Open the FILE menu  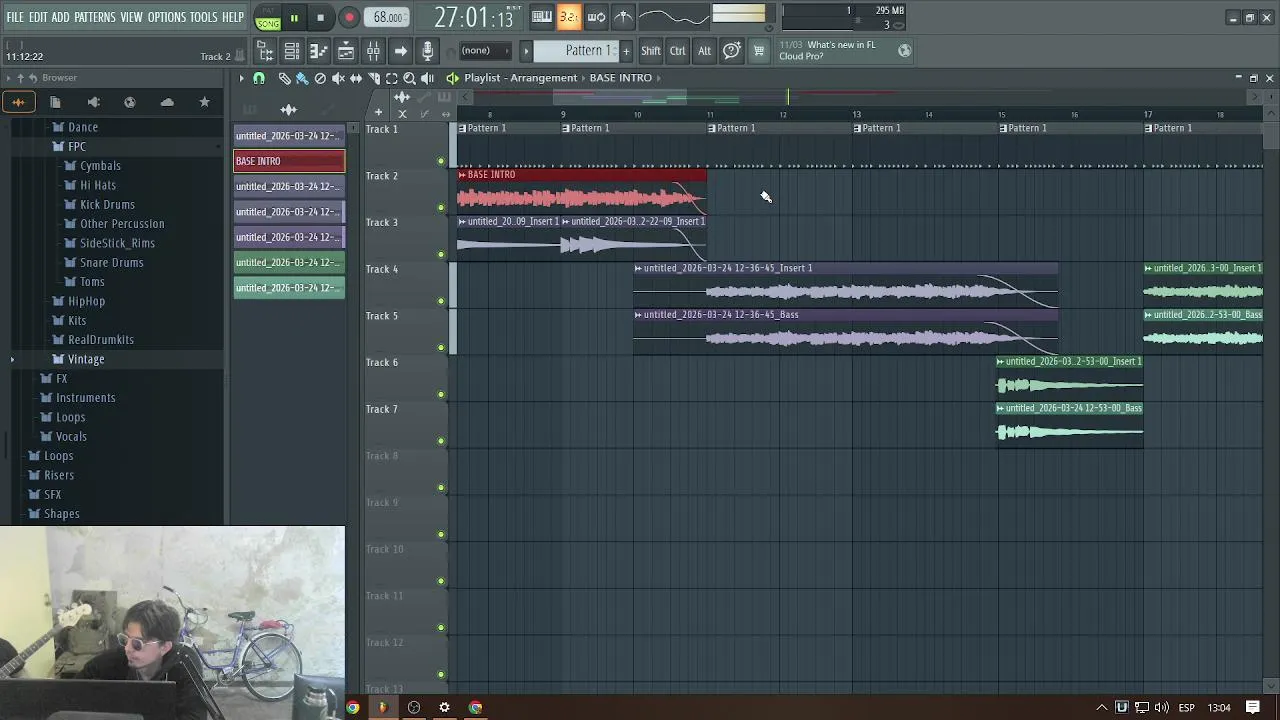click(x=15, y=18)
